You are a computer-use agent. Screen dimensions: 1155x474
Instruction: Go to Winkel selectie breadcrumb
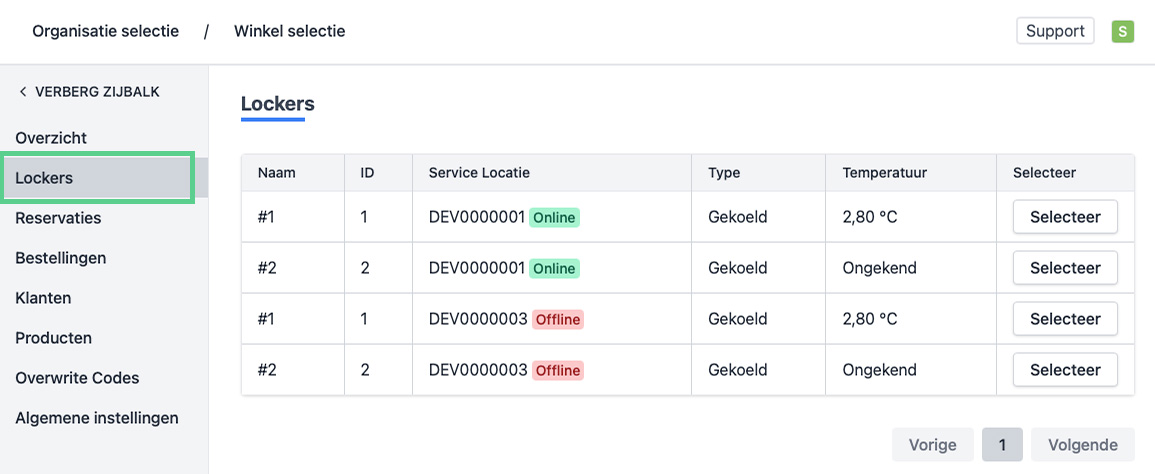289,31
